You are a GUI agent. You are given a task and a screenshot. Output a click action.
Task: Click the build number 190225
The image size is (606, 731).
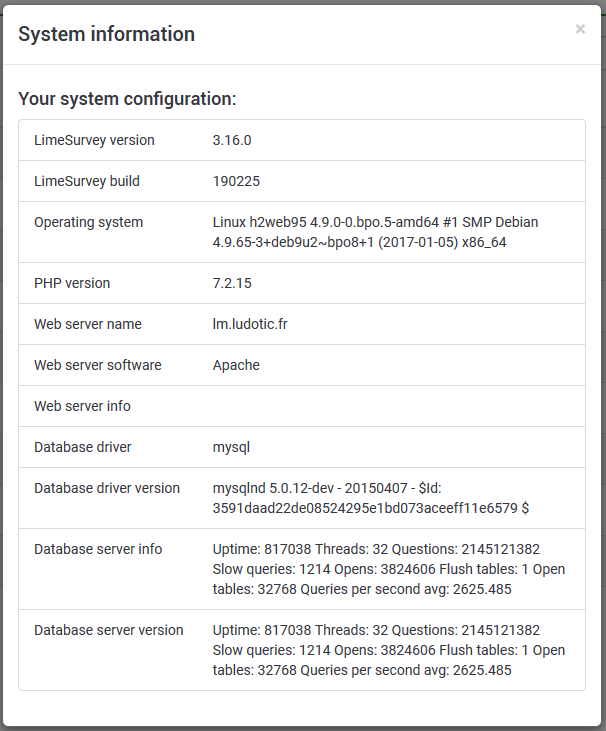tap(236, 181)
